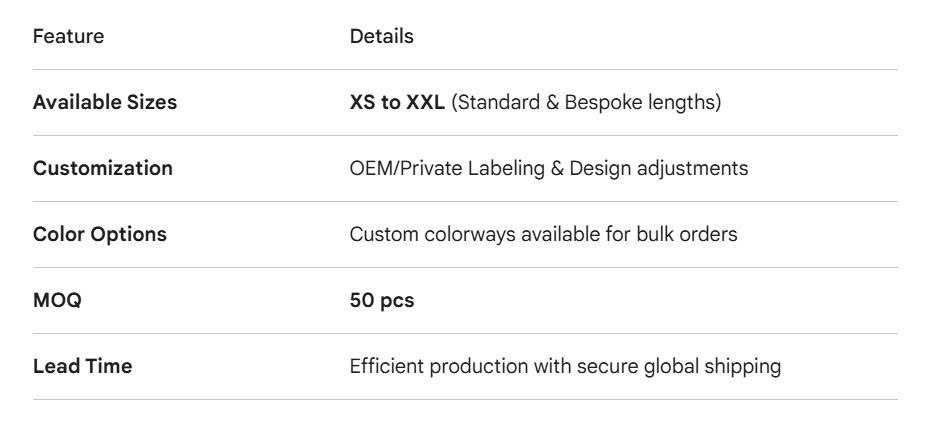Select the "Customization" row label
Image resolution: width=931 pixels, height=425 pixels.
click(102, 169)
